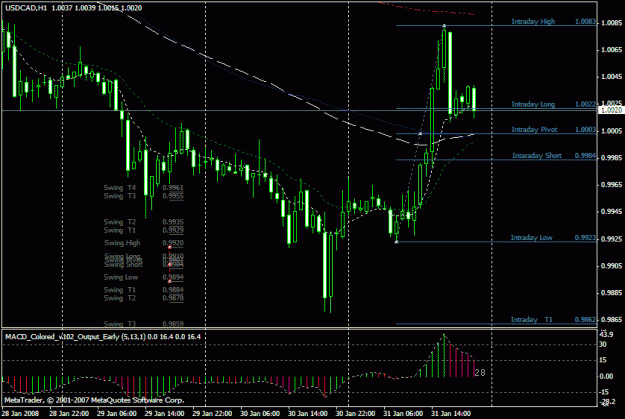Click the 28 Jan 22:00 time label

pos(69,413)
